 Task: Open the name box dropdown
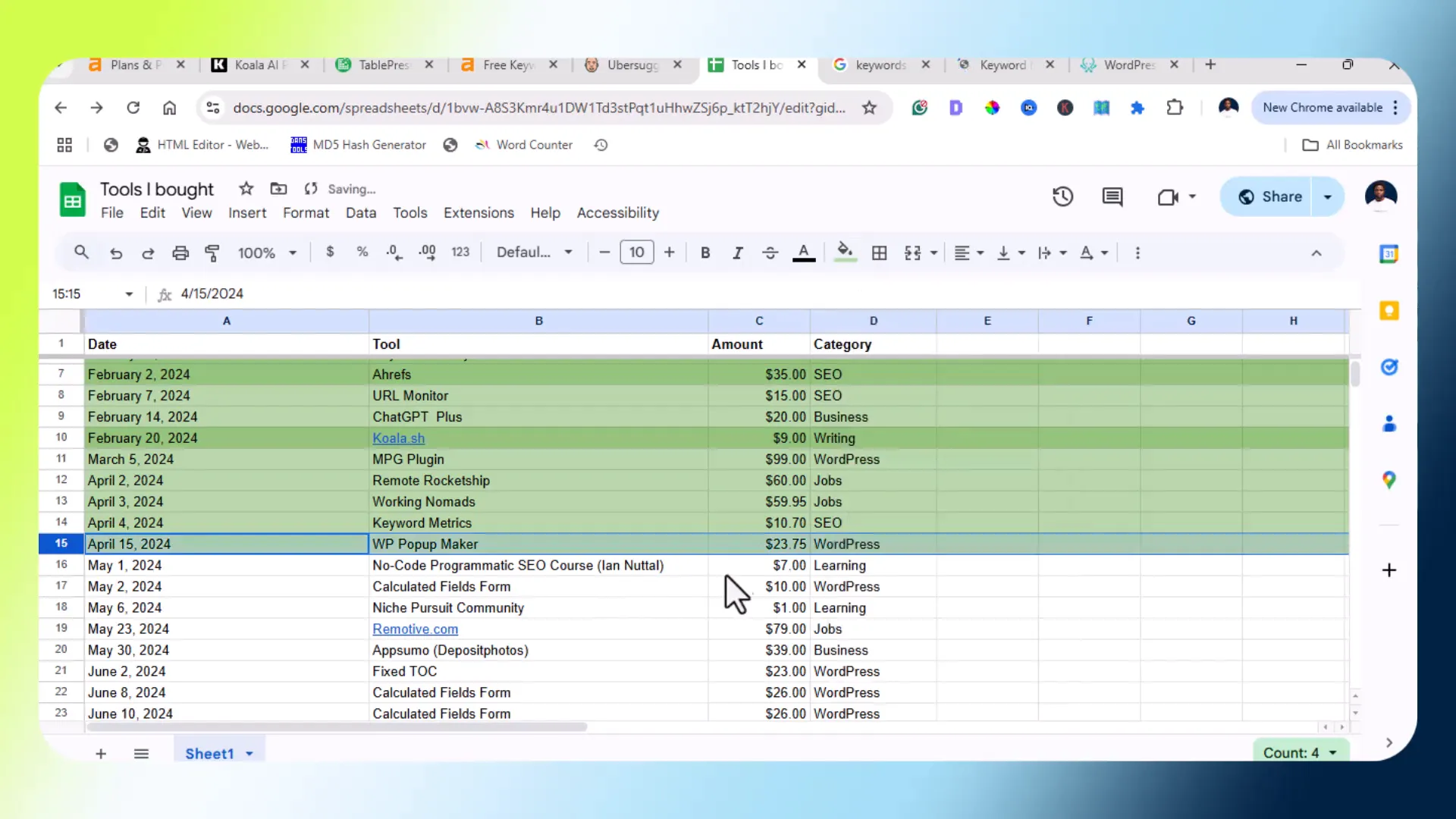(129, 294)
